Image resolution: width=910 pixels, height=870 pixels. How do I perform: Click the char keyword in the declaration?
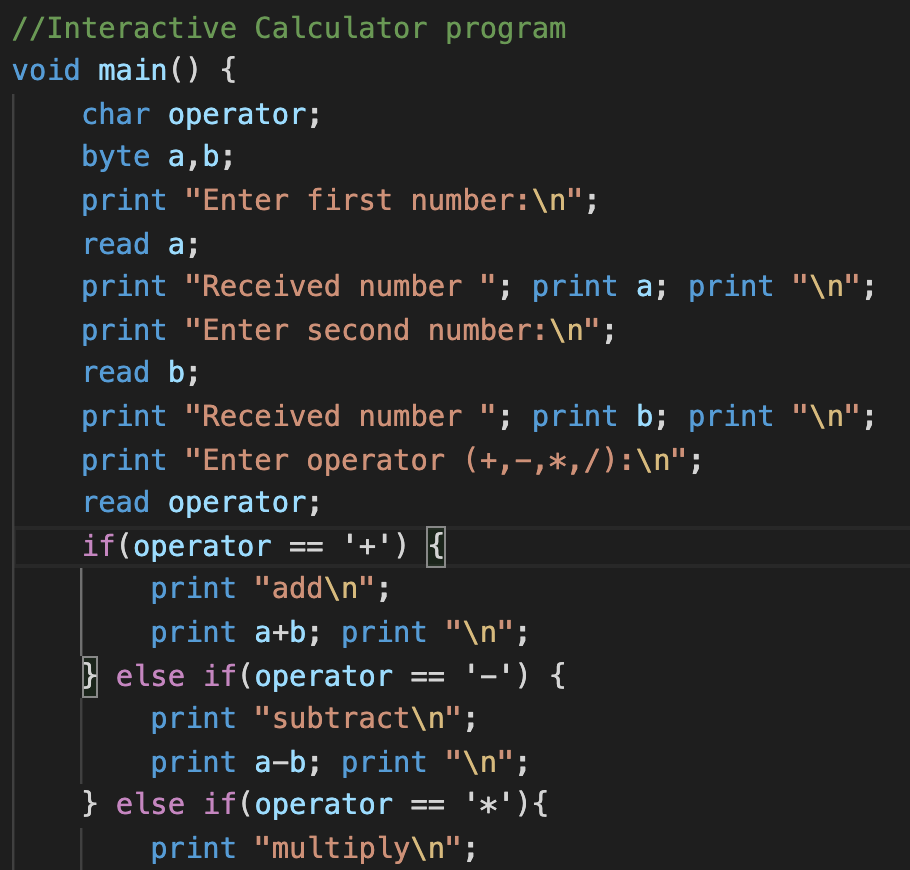tap(115, 115)
